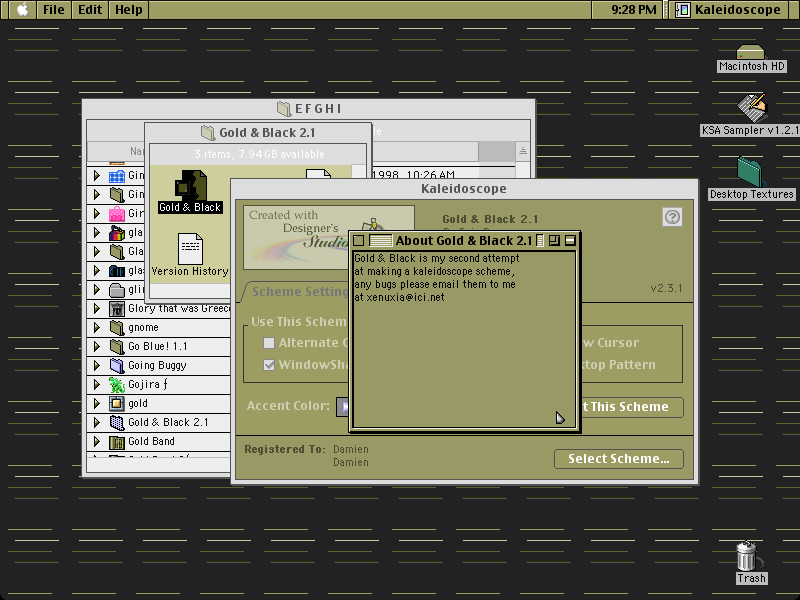The image size is (800, 600).
Task: Select the KSA Sampler v1.2.1 desktop icon
Action: click(752, 108)
